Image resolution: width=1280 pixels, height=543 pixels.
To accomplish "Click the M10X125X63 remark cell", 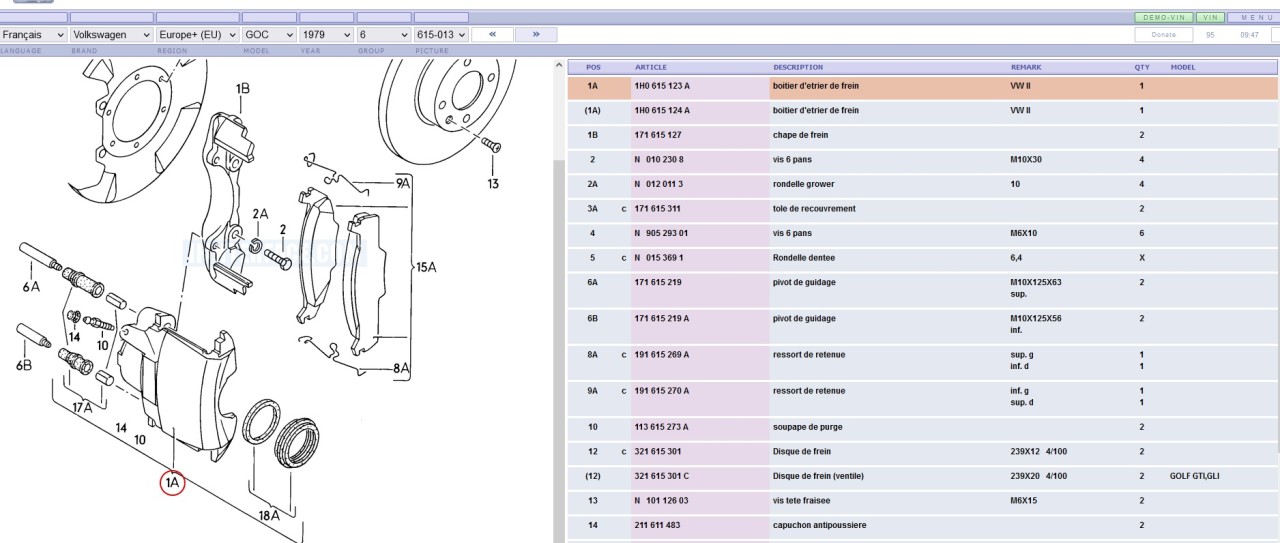I will pyautogui.click(x=1036, y=282).
